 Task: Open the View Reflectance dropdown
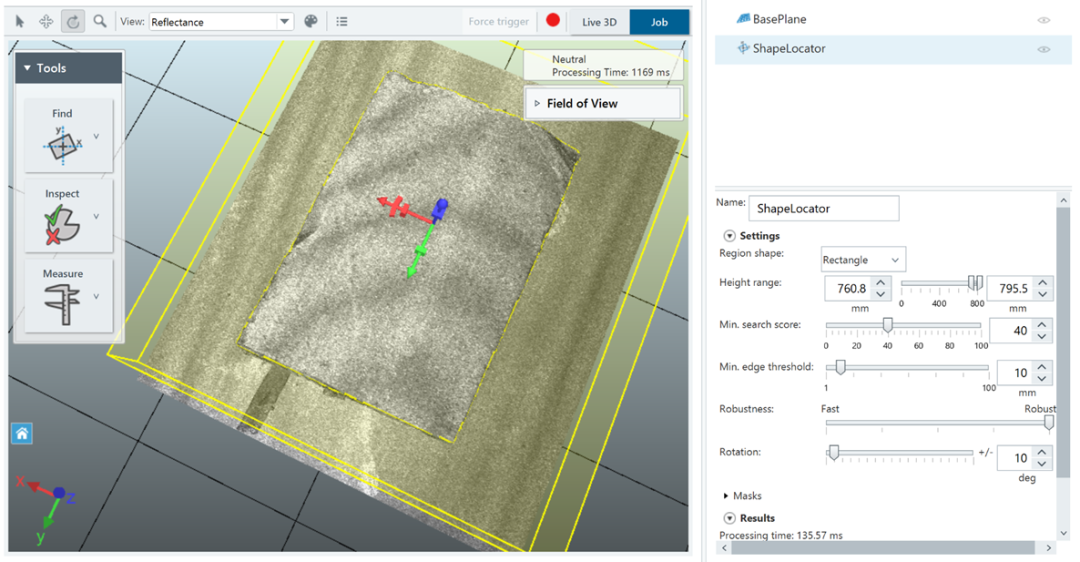[221, 22]
